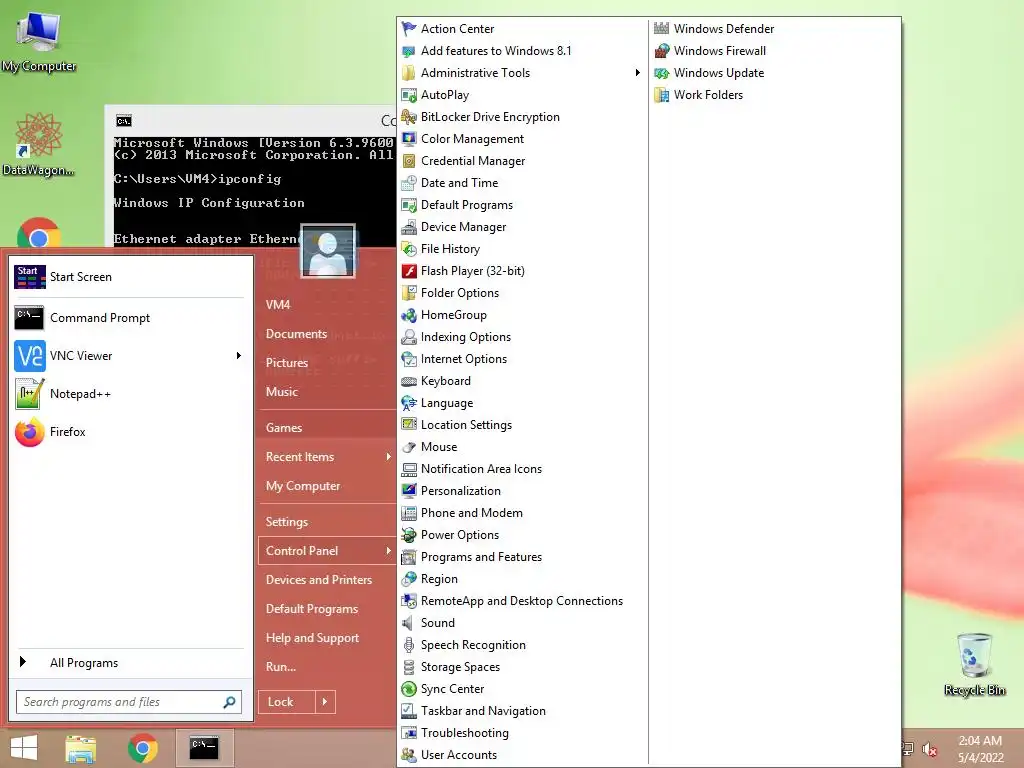Launch Firefox from the Start menu icon
The image size is (1024, 768).
[30, 432]
